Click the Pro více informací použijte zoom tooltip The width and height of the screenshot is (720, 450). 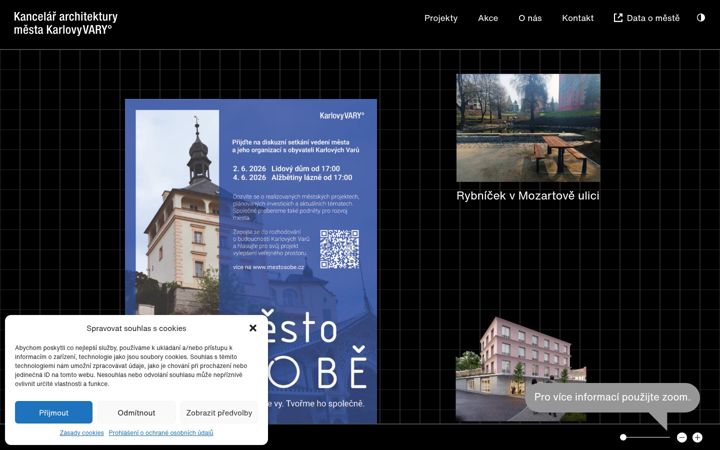pyautogui.click(x=612, y=397)
